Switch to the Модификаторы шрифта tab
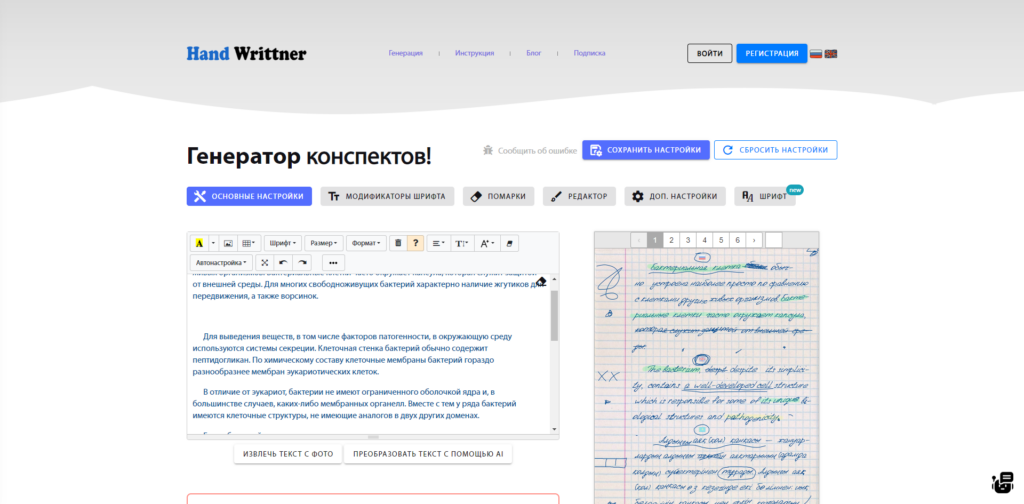Screen dimensions: 1024x504 tap(388, 196)
